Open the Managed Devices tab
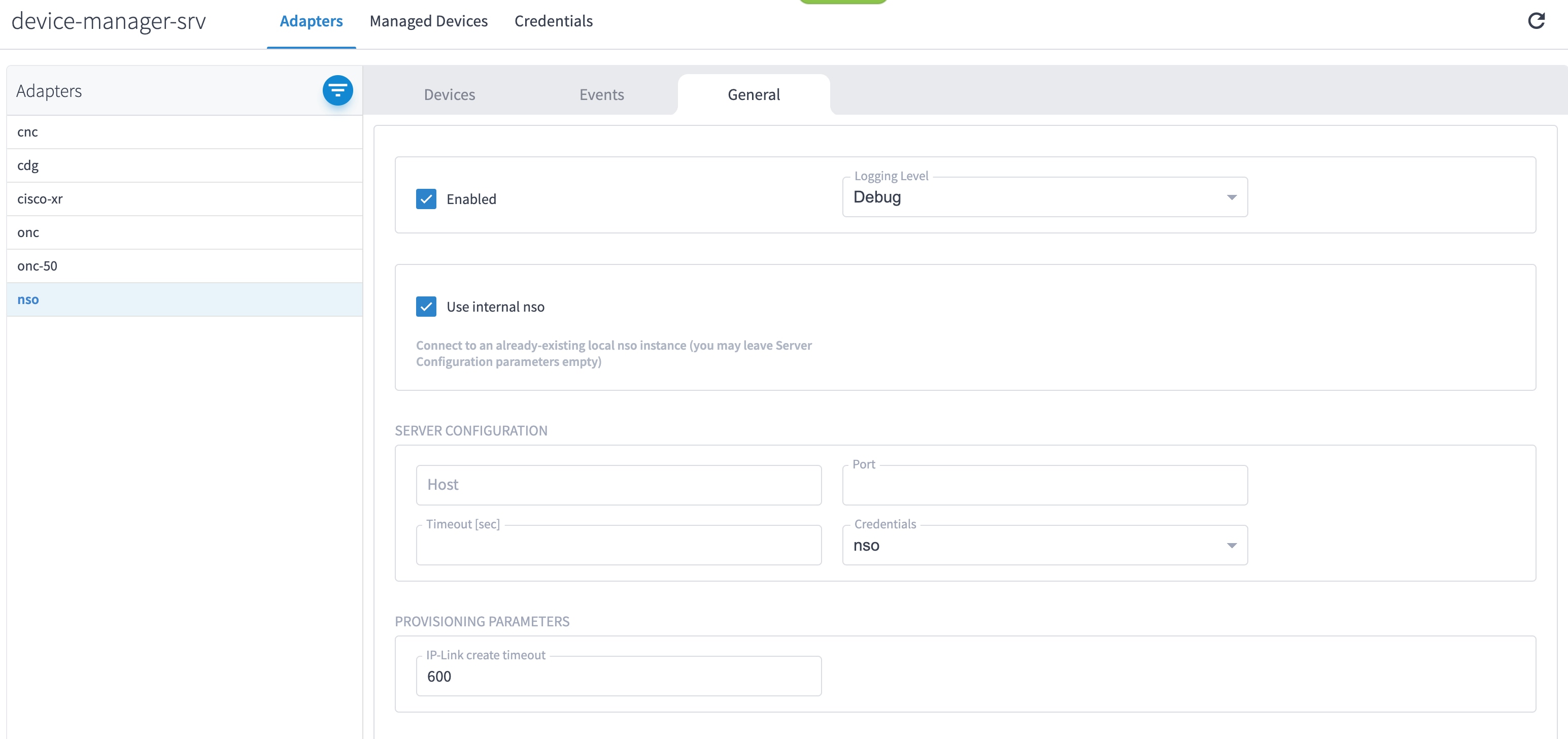Screen dimensions: 1568x739 point(428,21)
